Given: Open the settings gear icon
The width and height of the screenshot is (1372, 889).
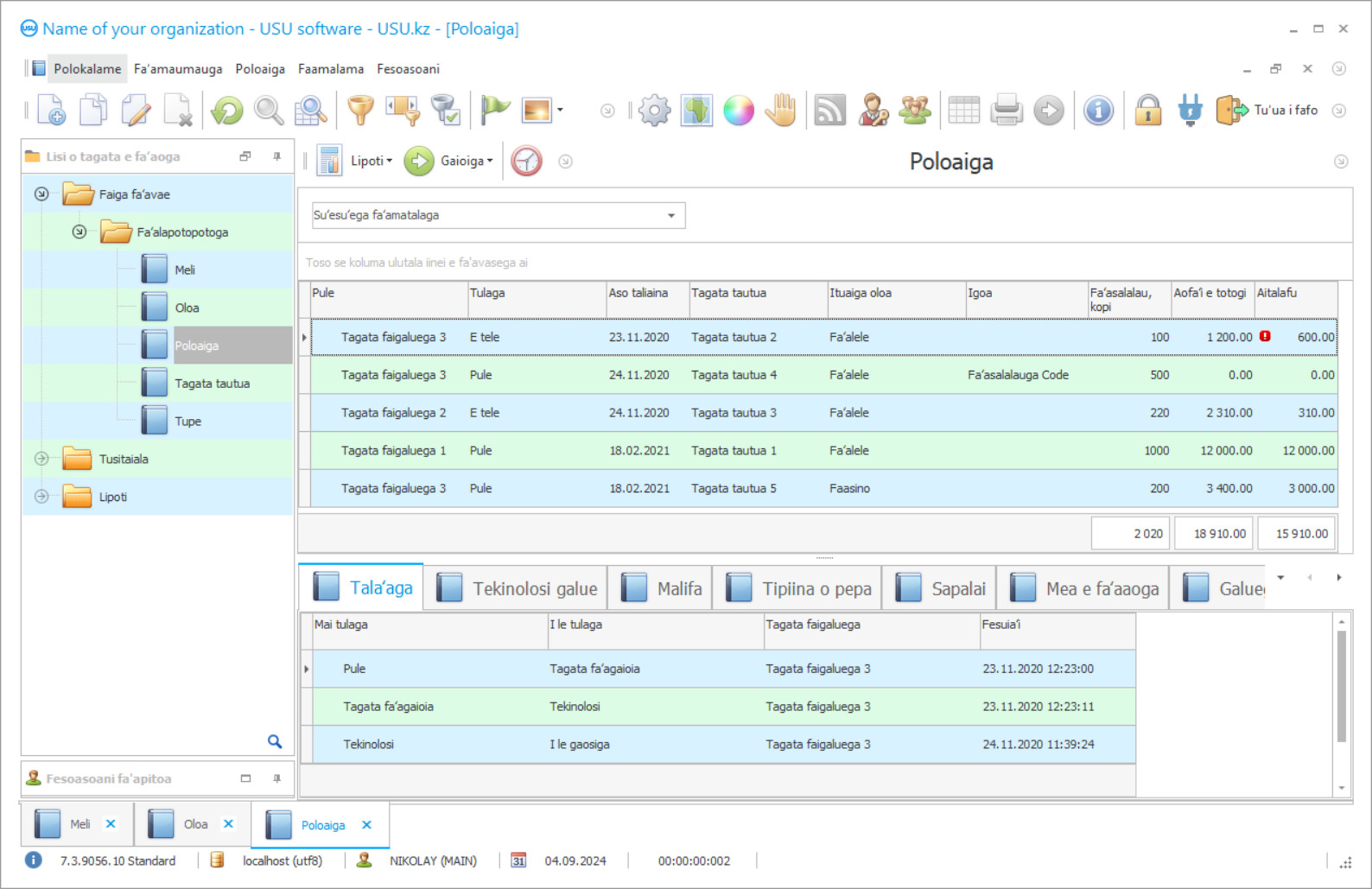Looking at the screenshot, I should (654, 111).
